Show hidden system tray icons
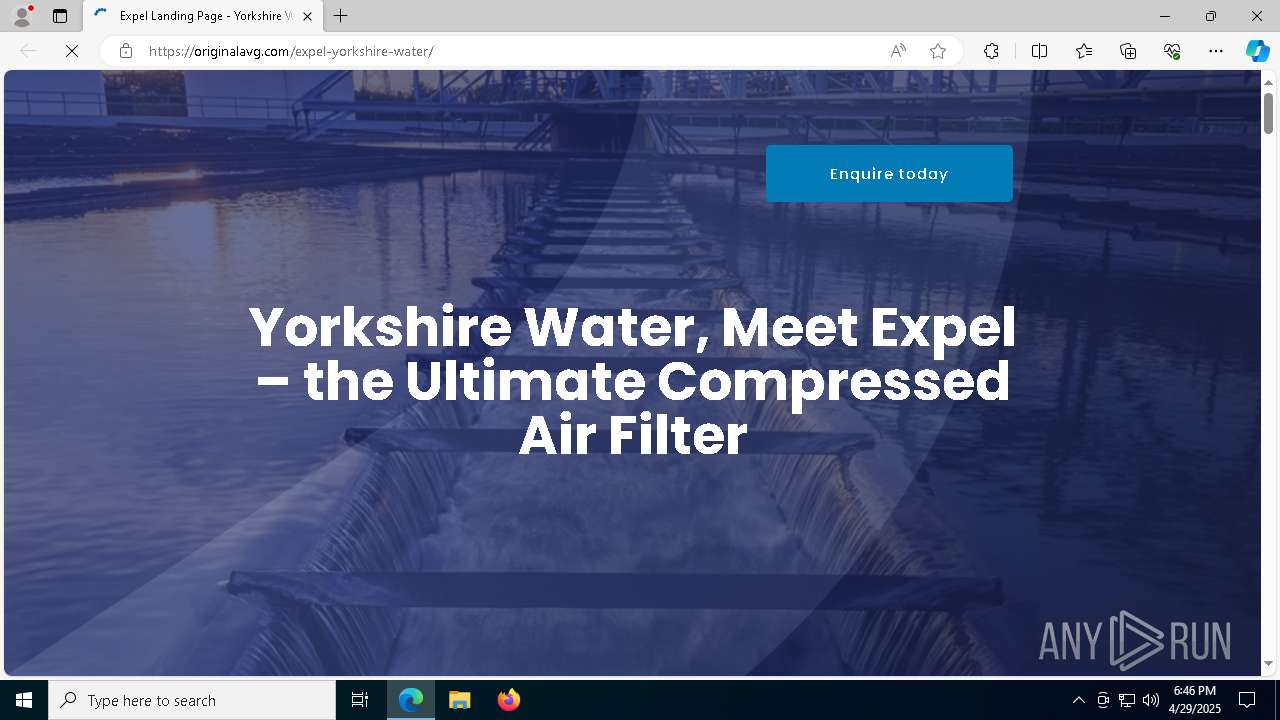 [x=1078, y=700]
